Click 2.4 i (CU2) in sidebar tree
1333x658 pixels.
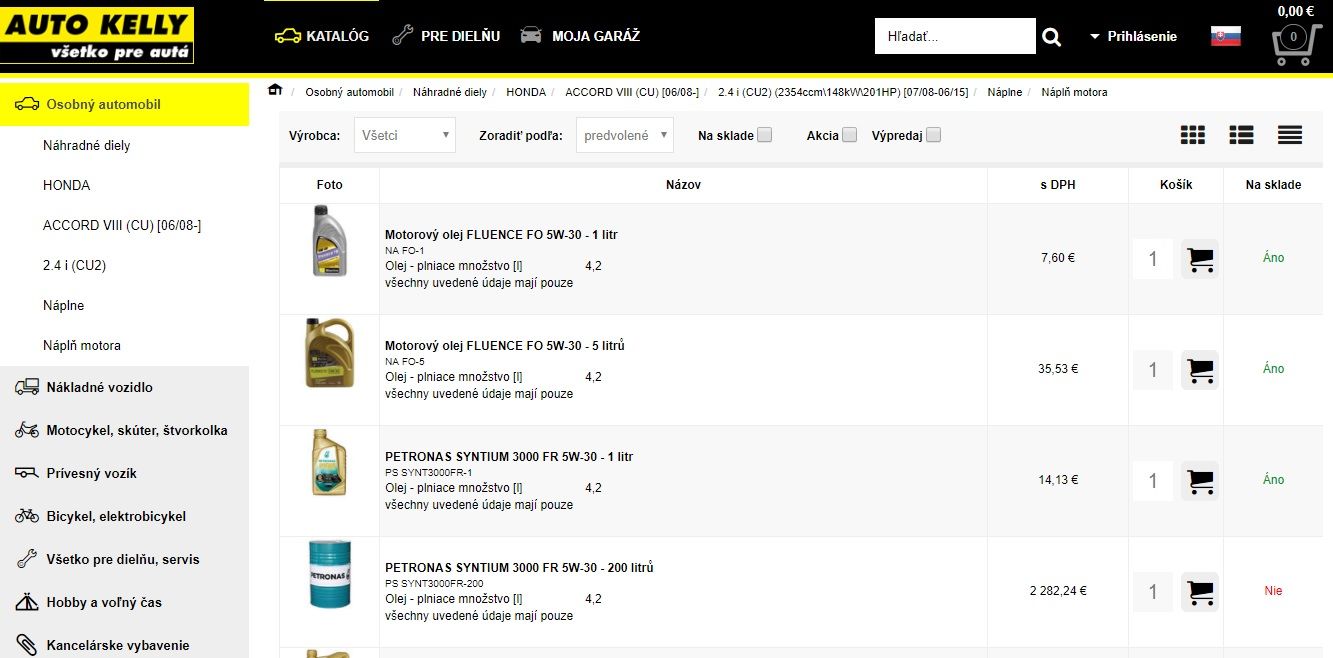coord(75,265)
